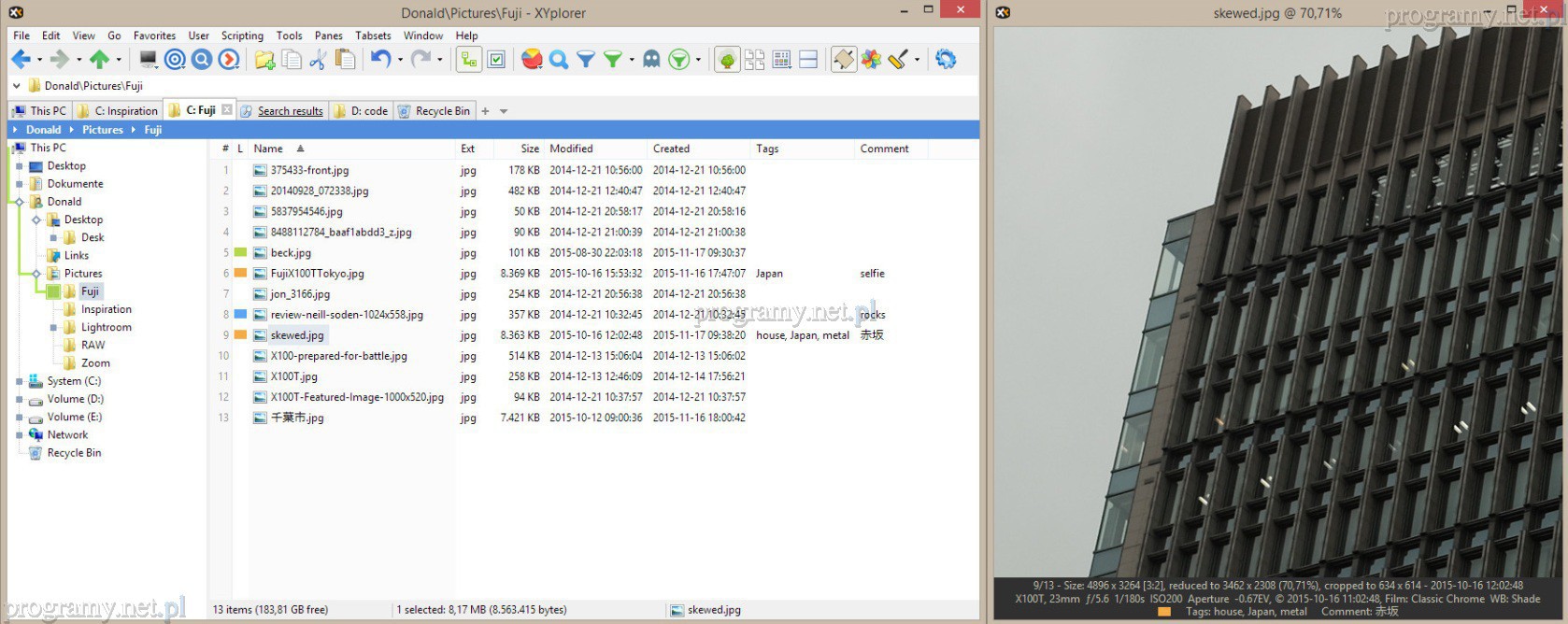
Task: Click the Up folder green arrow
Action: click(99, 60)
